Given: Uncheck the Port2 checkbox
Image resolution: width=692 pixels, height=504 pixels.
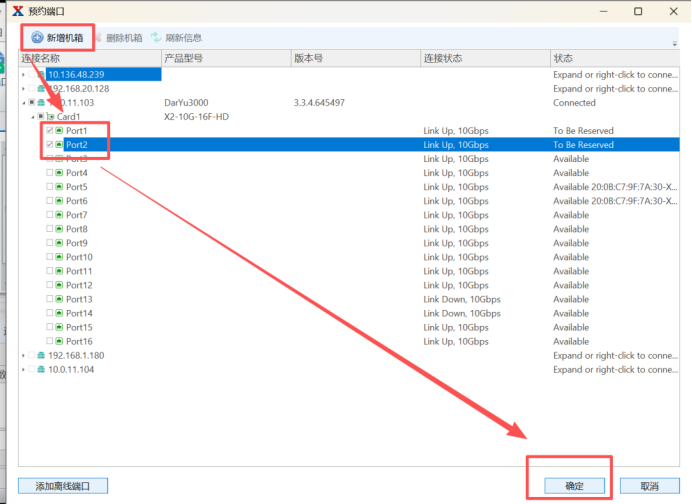Looking at the screenshot, I should tap(50, 145).
